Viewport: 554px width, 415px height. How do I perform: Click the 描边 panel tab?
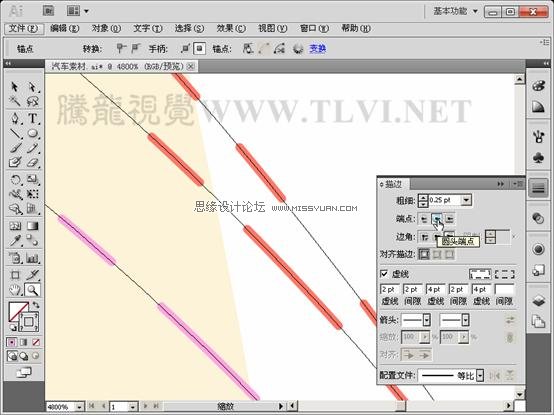tap(393, 184)
